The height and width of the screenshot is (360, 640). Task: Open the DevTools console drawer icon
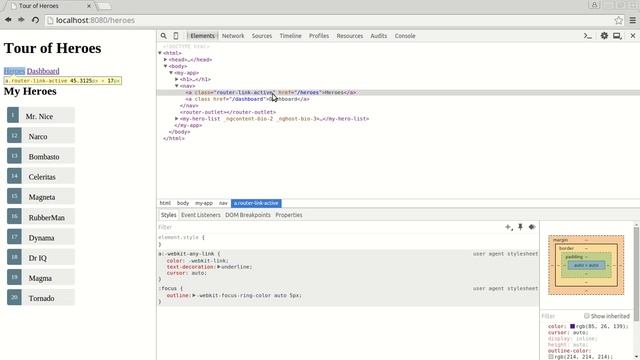(588, 36)
